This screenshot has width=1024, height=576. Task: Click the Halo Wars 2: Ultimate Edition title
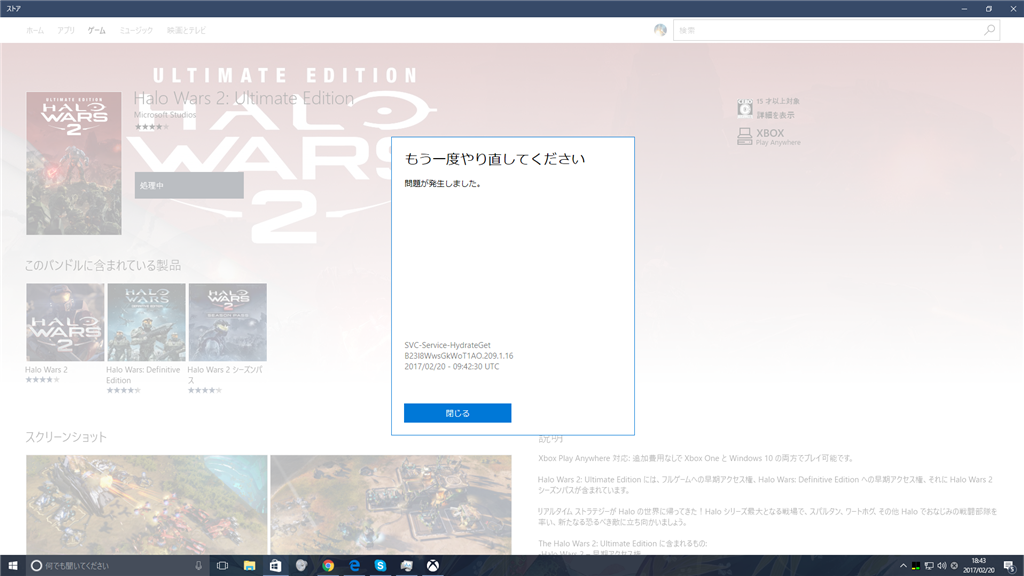tap(244, 98)
